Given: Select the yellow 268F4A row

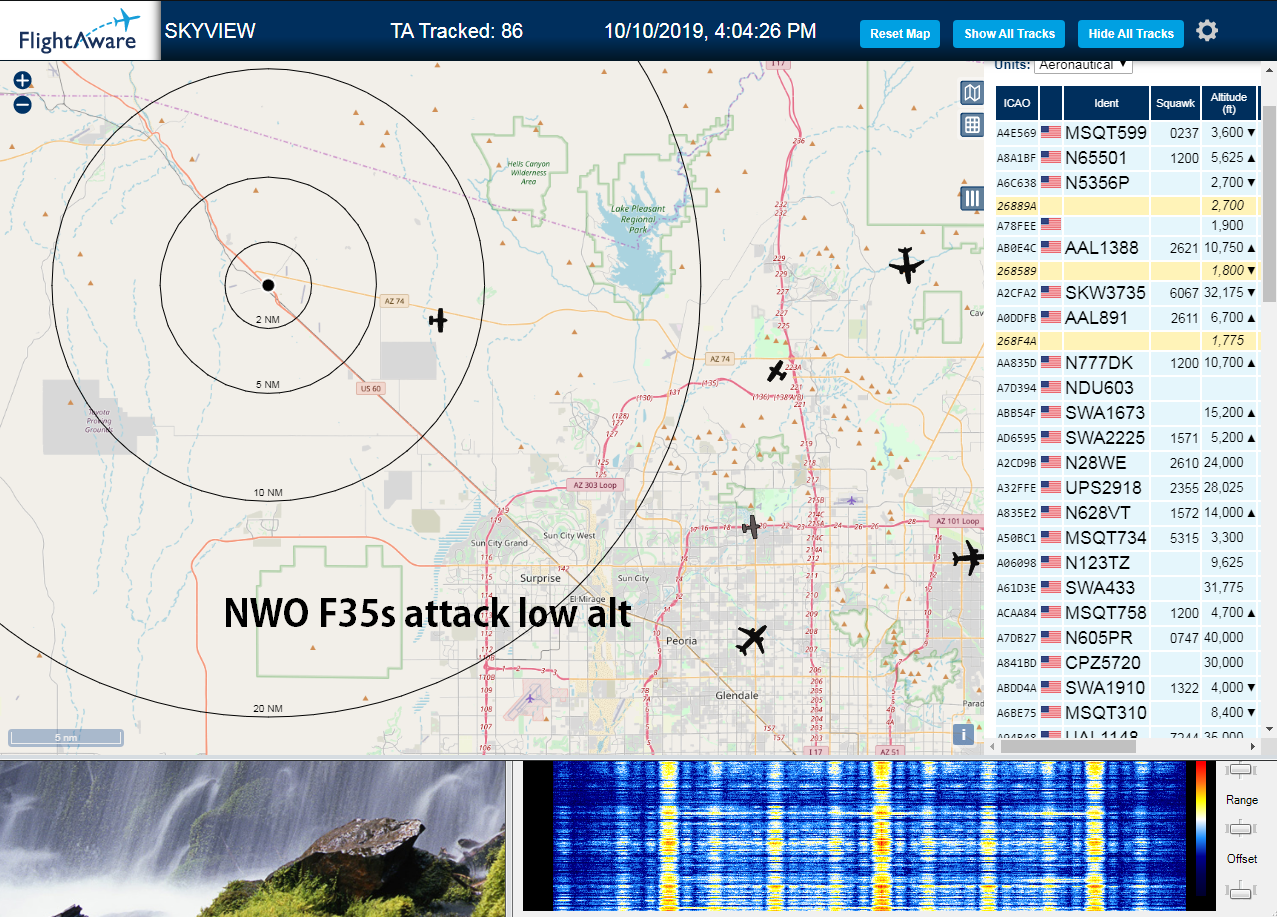Looking at the screenshot, I should (x=1127, y=341).
